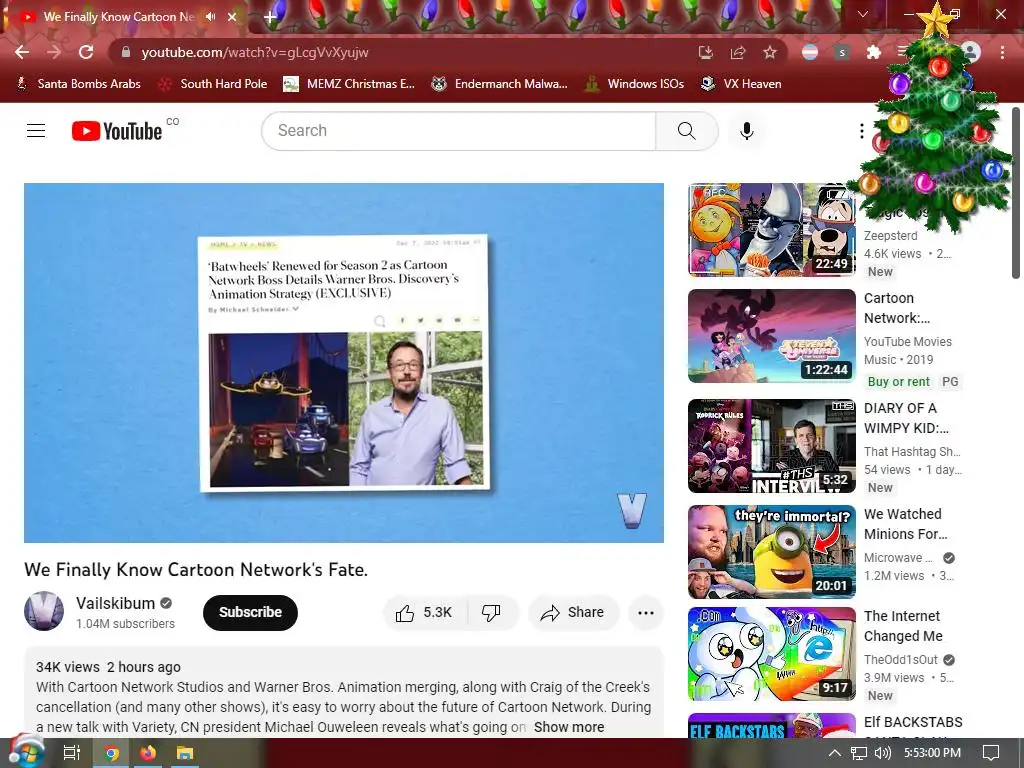Open Steven Universe movie thumbnail
This screenshot has width=1024, height=768.
(771, 336)
